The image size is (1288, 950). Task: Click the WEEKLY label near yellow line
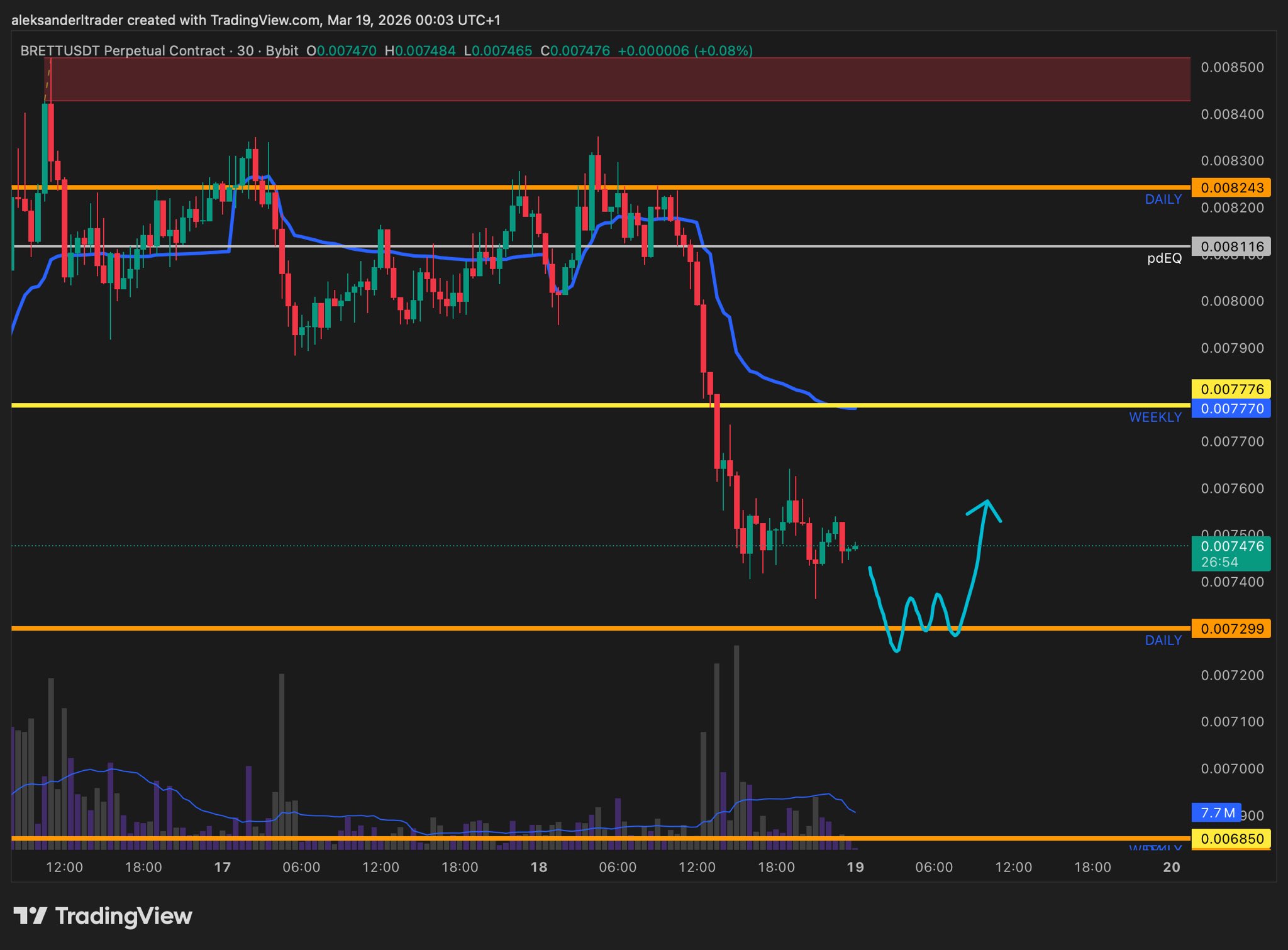point(1155,417)
